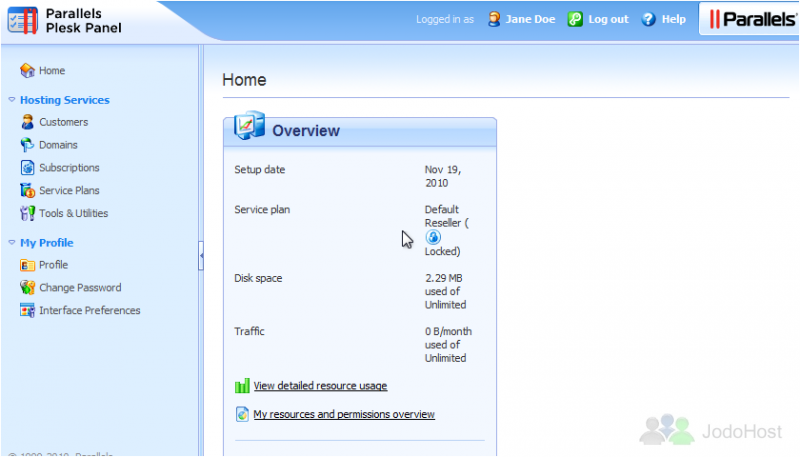This screenshot has width=800, height=457.
Task: Click the Service Plans icon
Action: point(27,190)
